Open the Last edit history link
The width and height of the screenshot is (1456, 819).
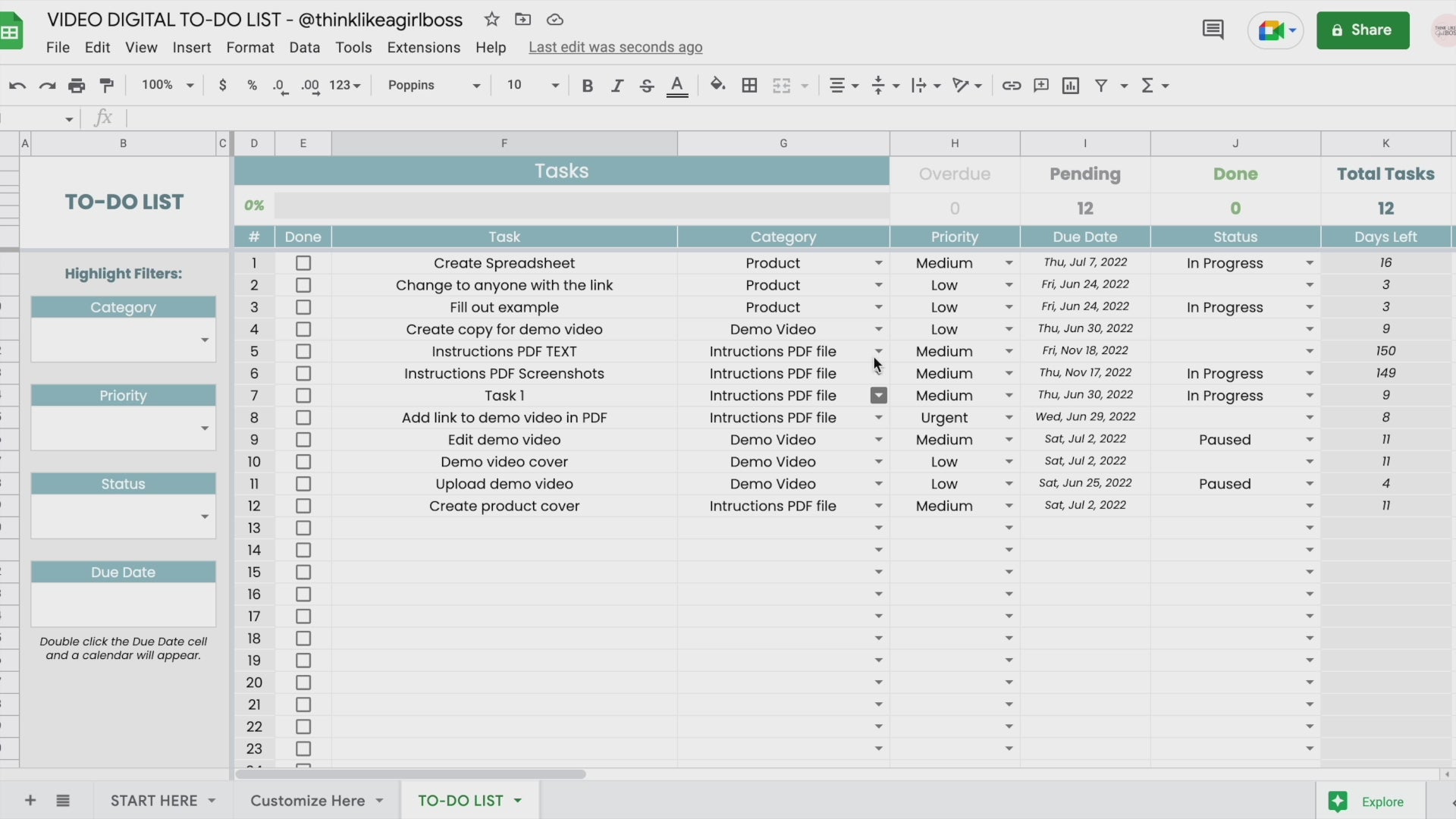615,47
